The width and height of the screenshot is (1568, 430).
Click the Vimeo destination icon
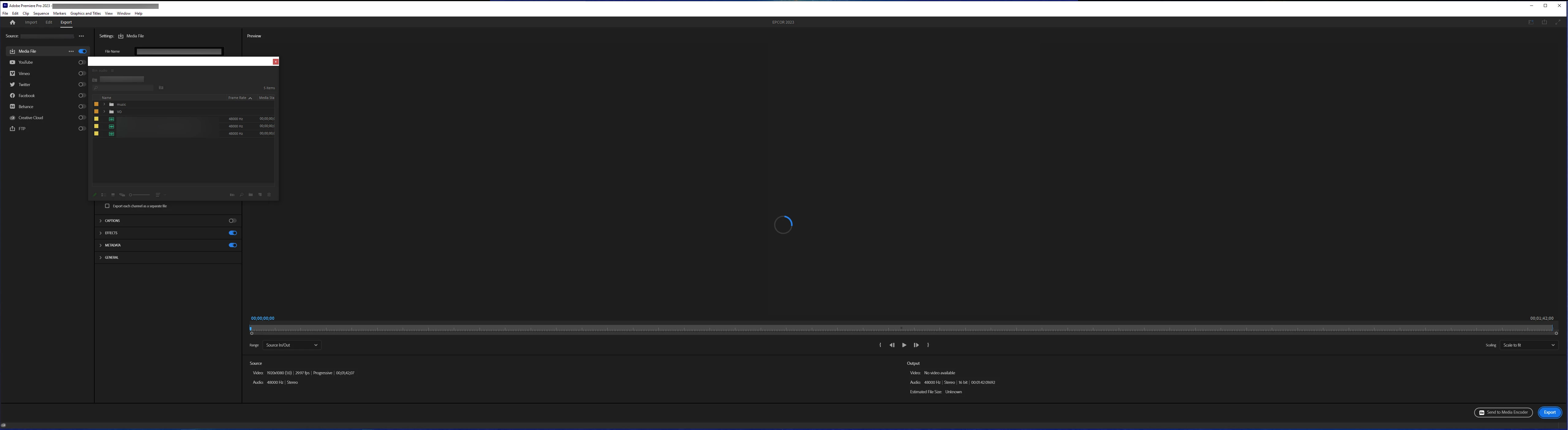point(12,74)
